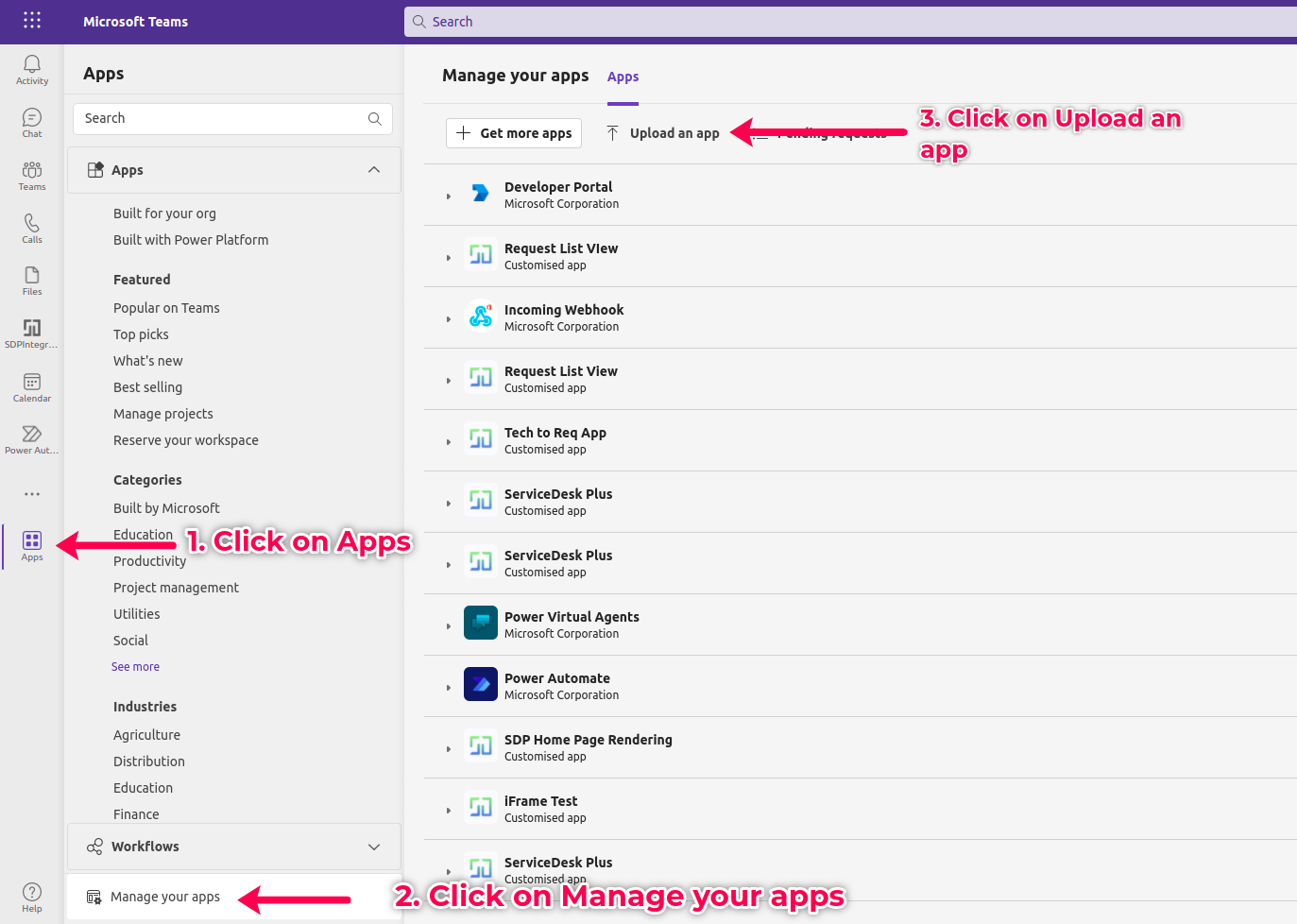Open Manage projects
1297x924 pixels.
pyautogui.click(x=163, y=414)
